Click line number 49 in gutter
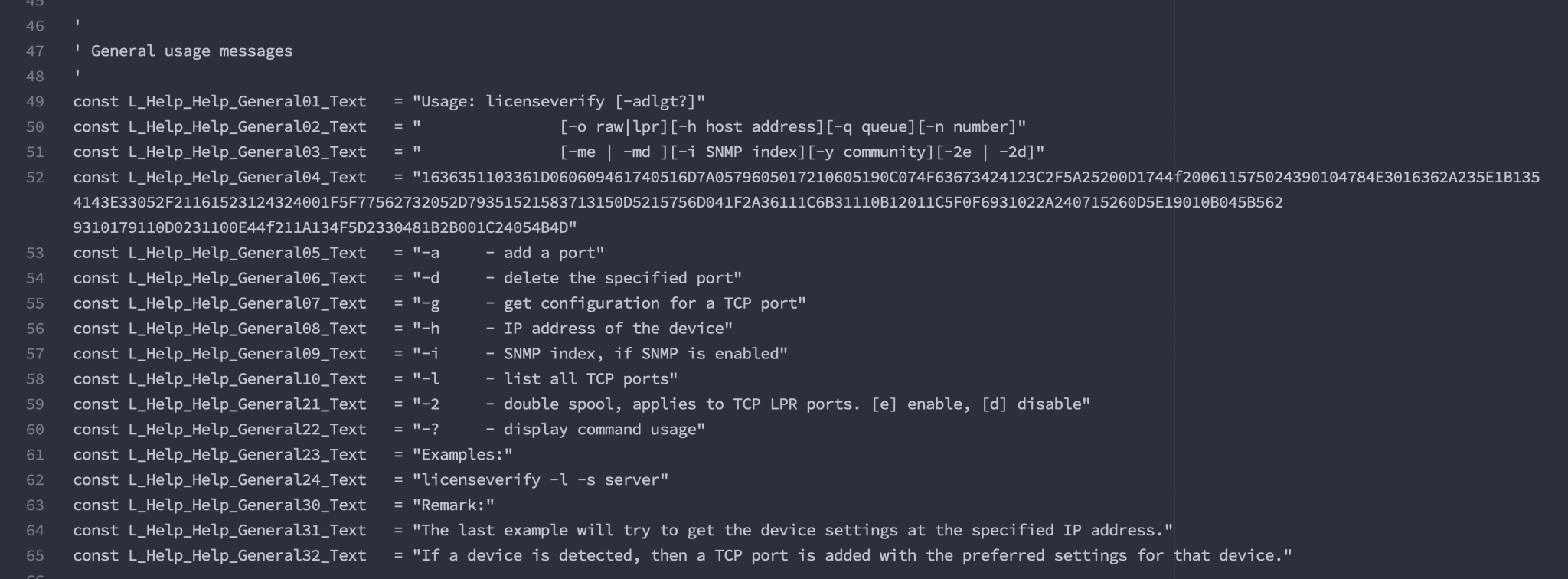Screen dimensions: 1568x579 tap(34, 101)
